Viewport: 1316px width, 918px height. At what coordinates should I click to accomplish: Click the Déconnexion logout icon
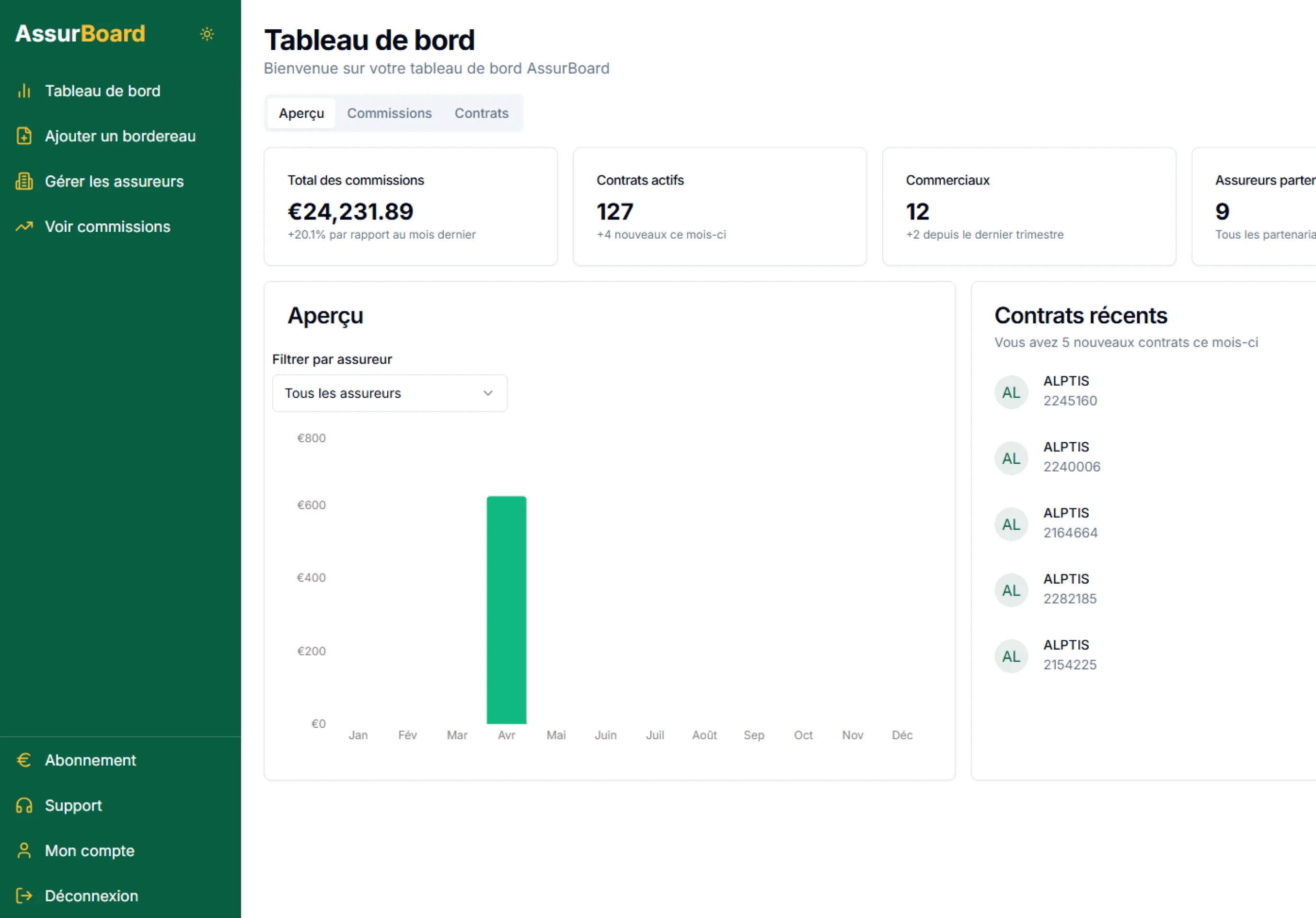point(24,895)
